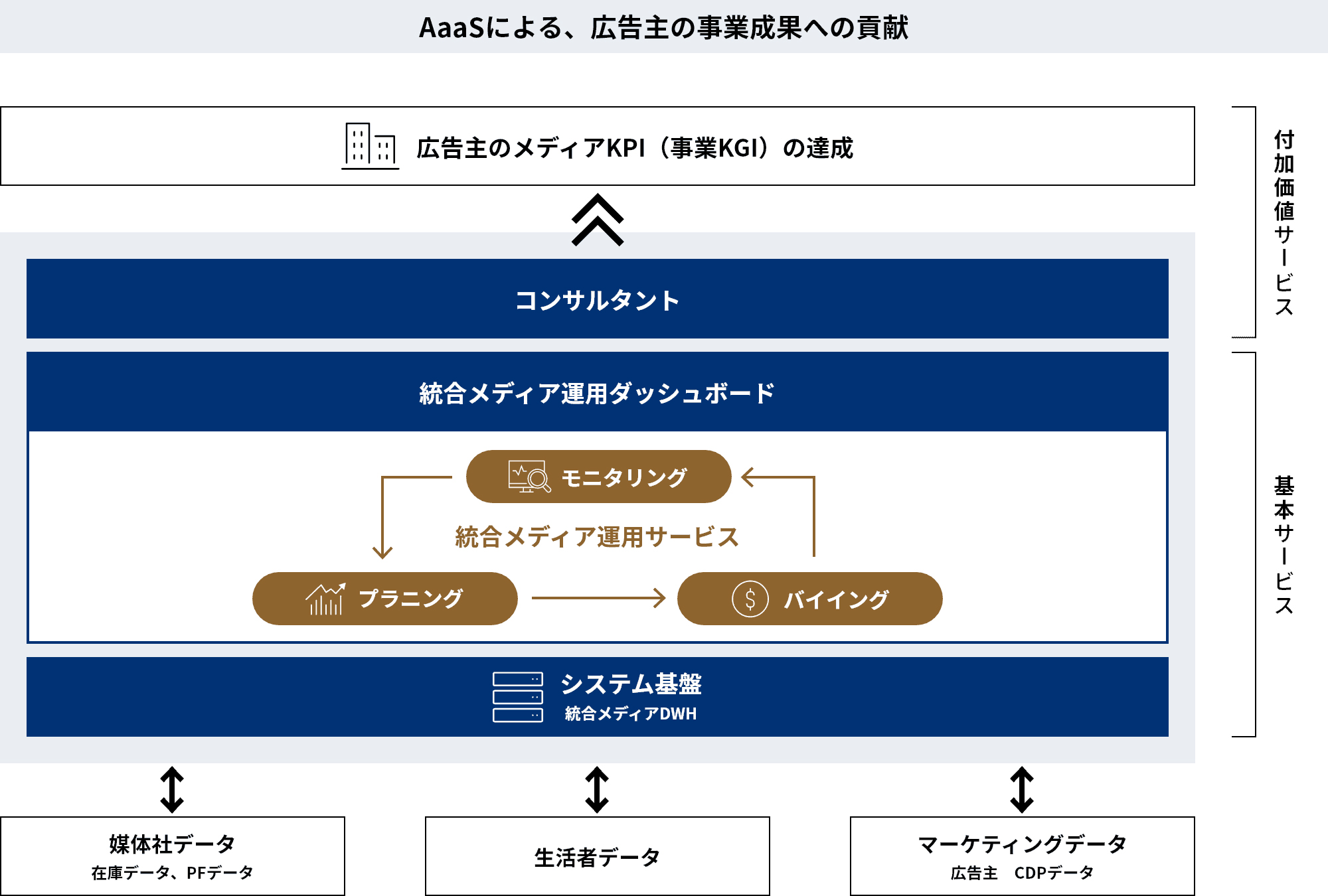
Task: Click the 統合メディア運用ダッシュボード header
Action: pos(597,393)
